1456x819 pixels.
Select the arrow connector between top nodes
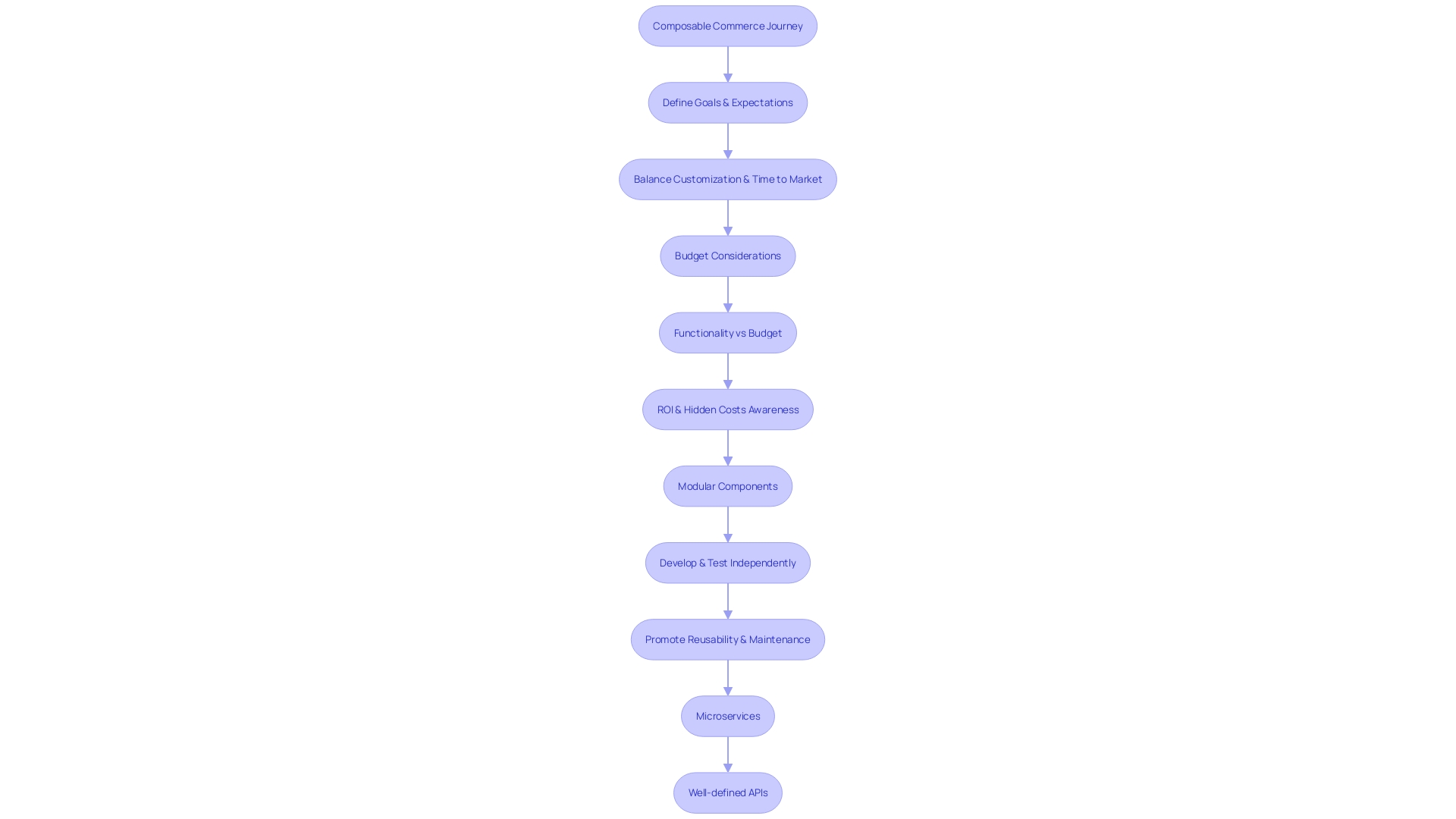coord(727,64)
